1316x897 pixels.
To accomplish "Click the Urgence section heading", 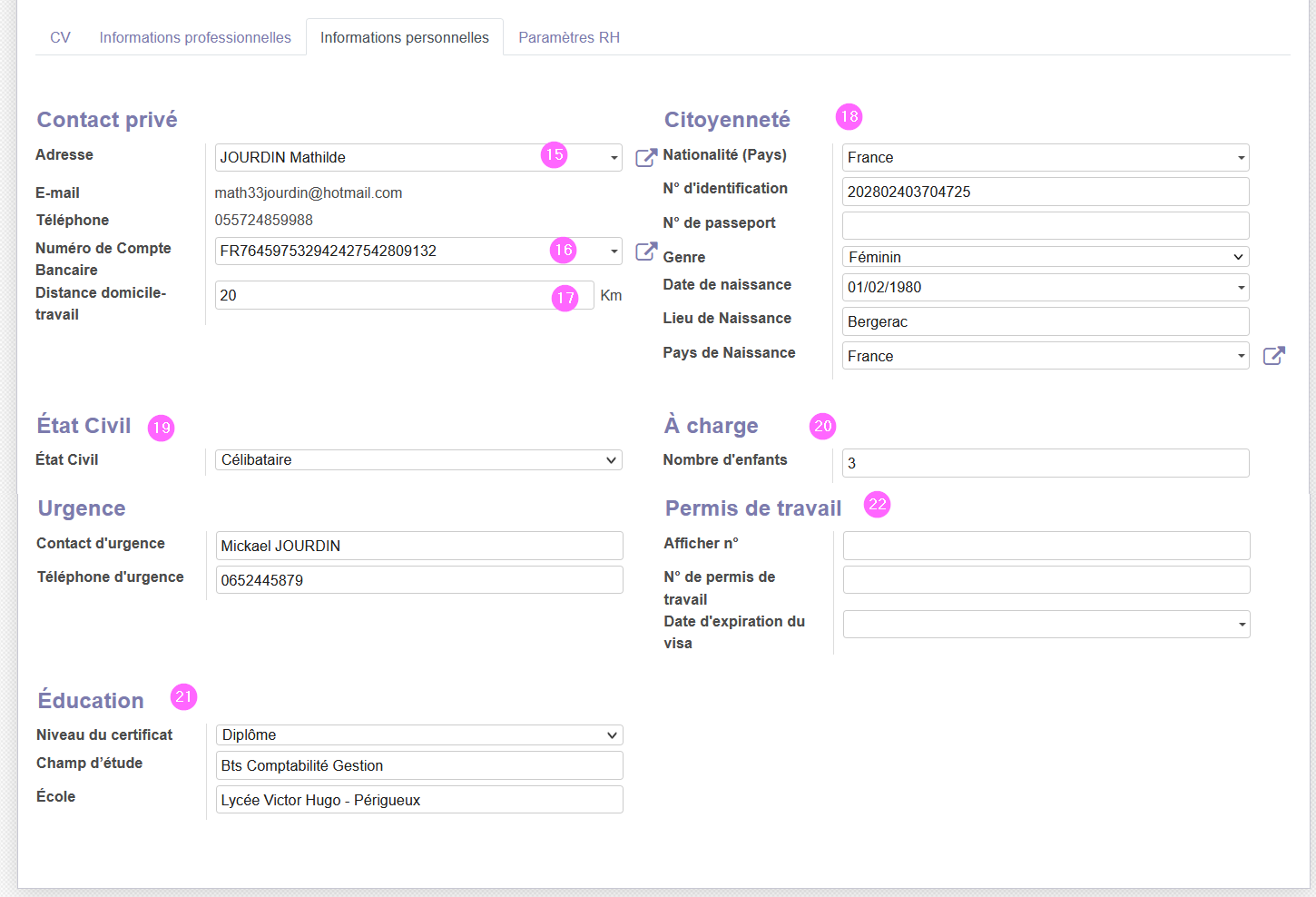I will [x=82, y=508].
